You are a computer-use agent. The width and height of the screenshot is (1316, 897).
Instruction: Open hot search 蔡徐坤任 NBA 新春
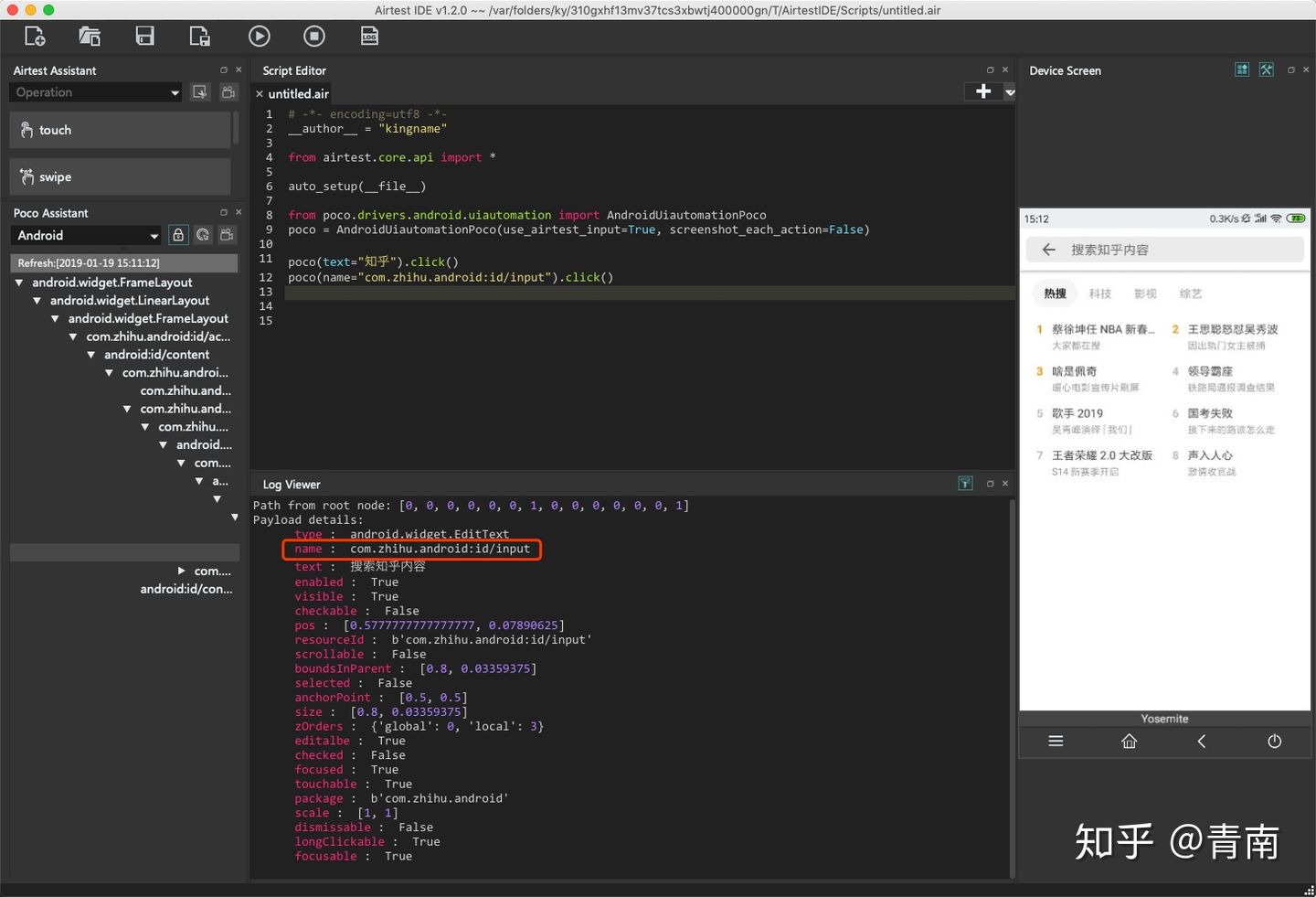pos(1103,329)
